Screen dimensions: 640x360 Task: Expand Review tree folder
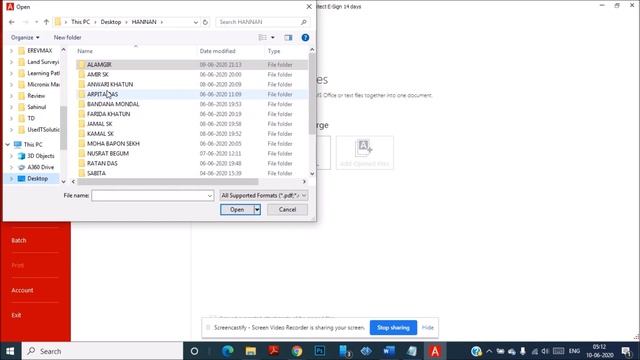coord(11,96)
